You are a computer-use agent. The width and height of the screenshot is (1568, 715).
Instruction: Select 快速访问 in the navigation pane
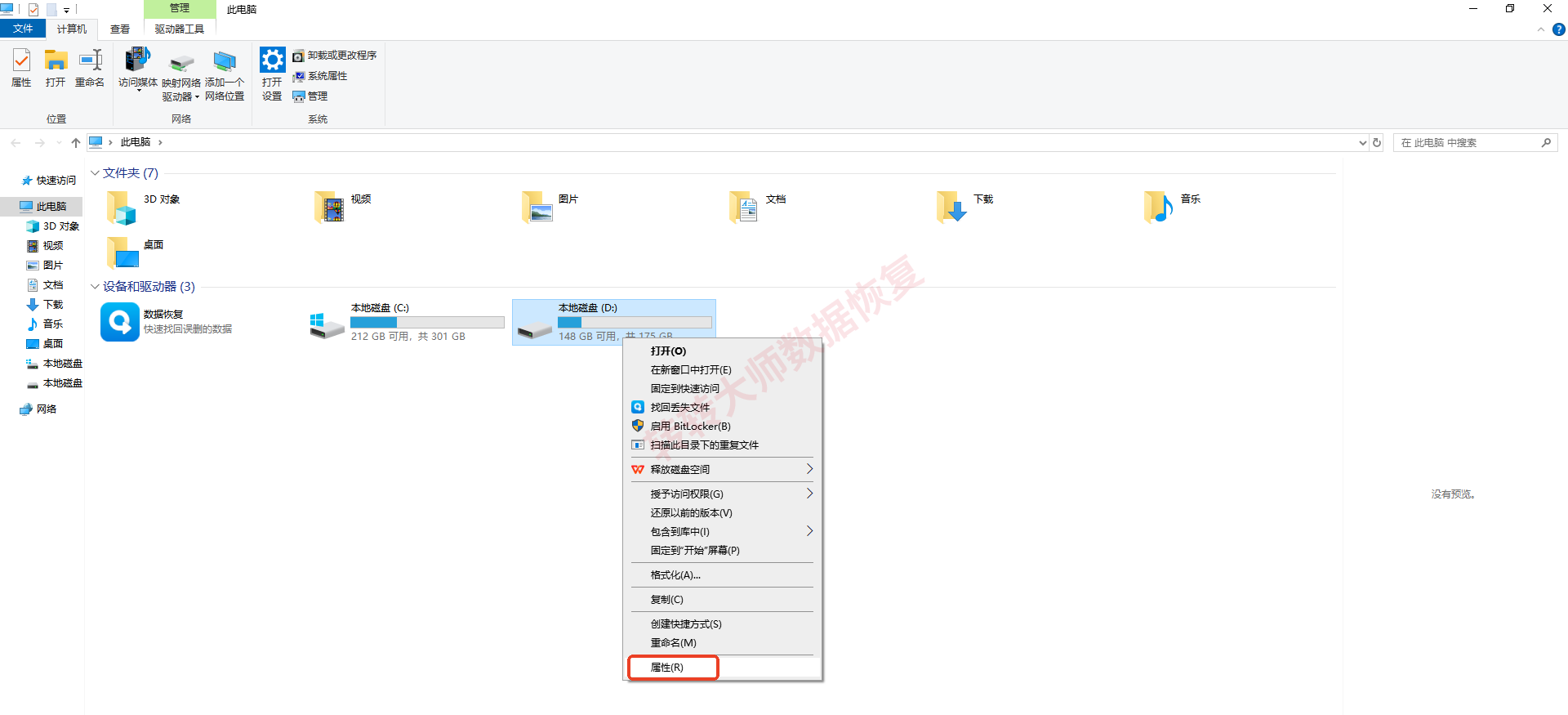click(48, 181)
